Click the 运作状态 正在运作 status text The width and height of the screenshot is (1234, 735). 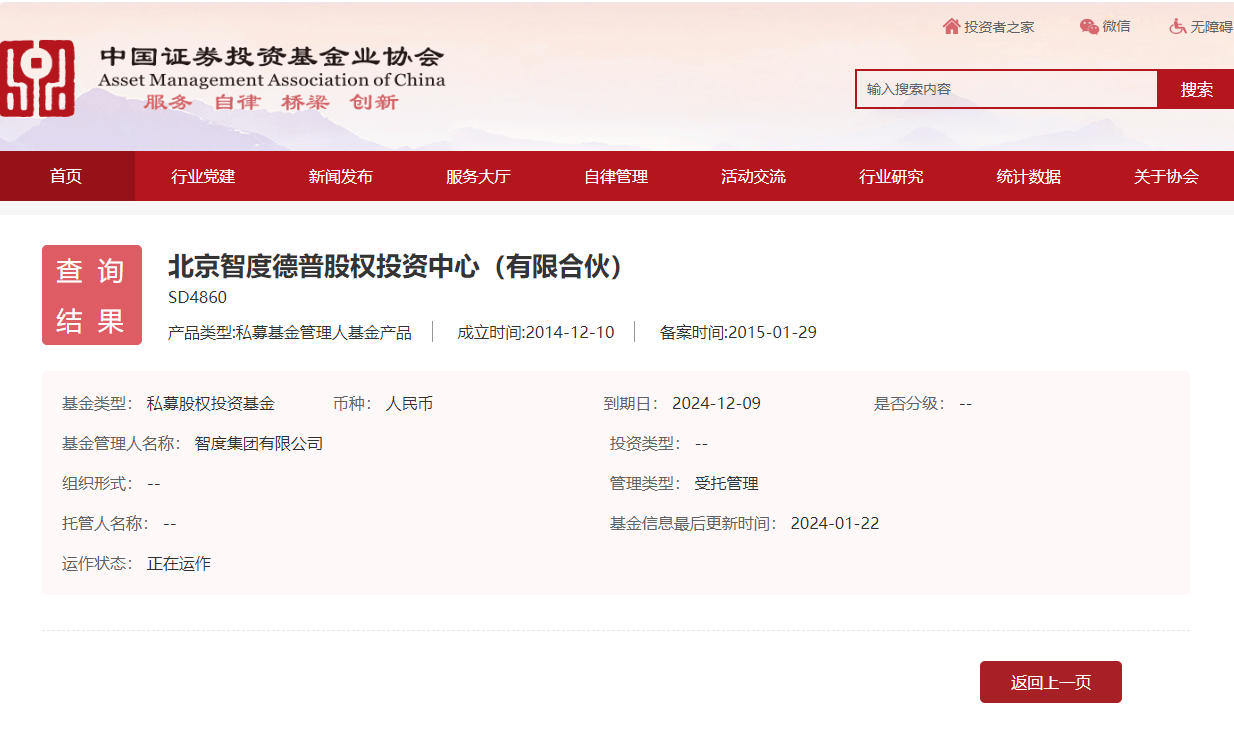[x=136, y=563]
